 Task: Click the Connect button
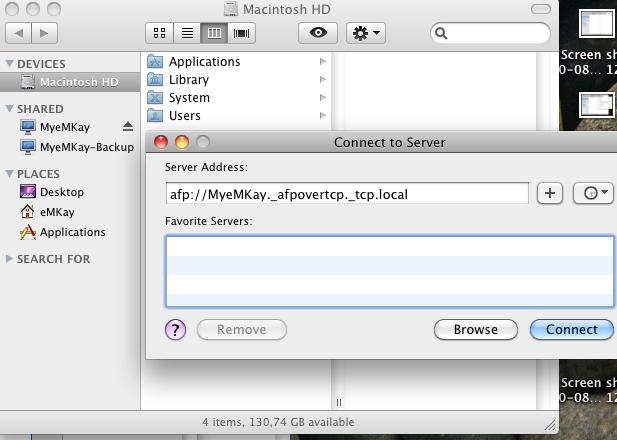tap(572, 329)
